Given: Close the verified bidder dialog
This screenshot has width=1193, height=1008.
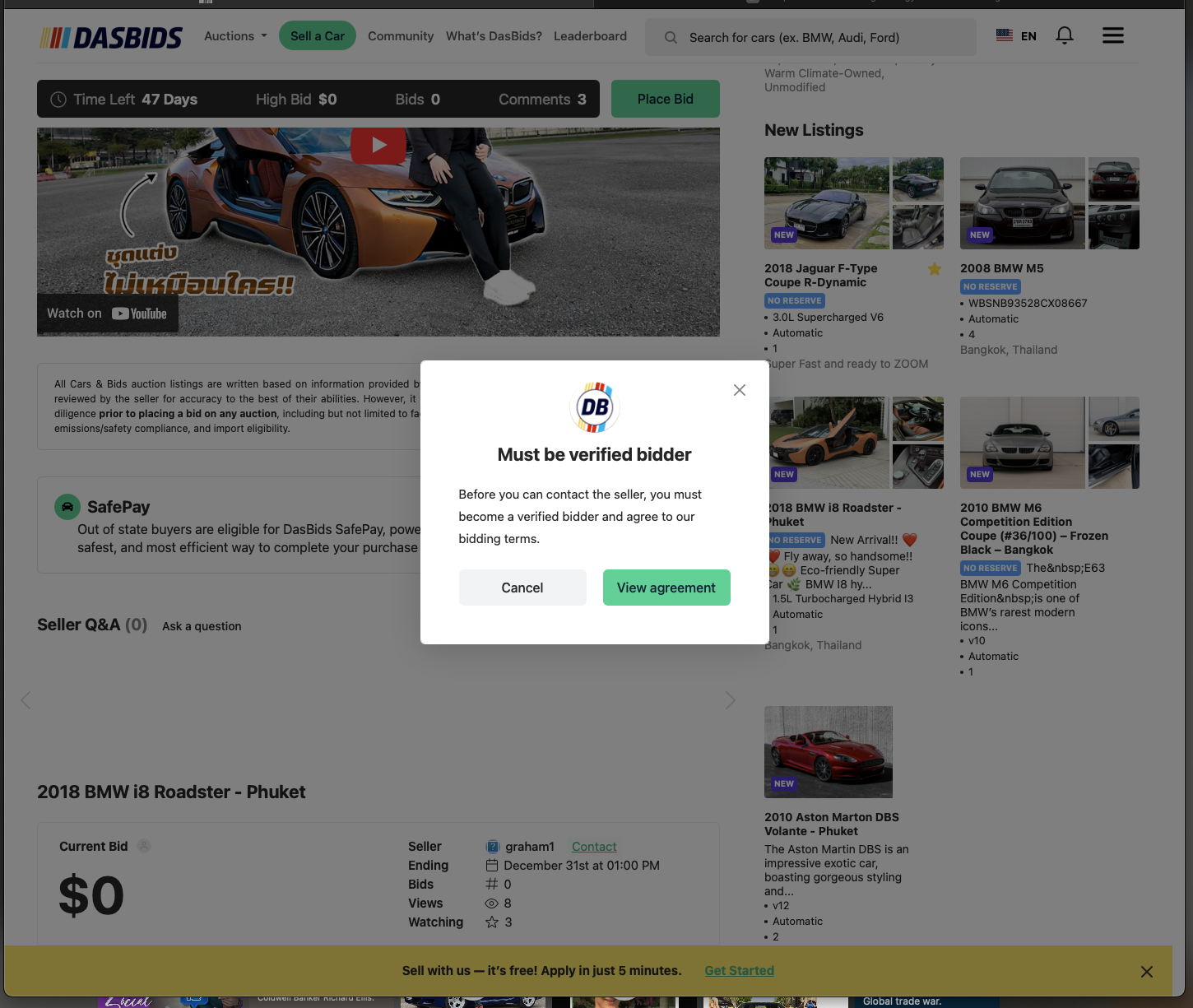Looking at the screenshot, I should point(740,390).
